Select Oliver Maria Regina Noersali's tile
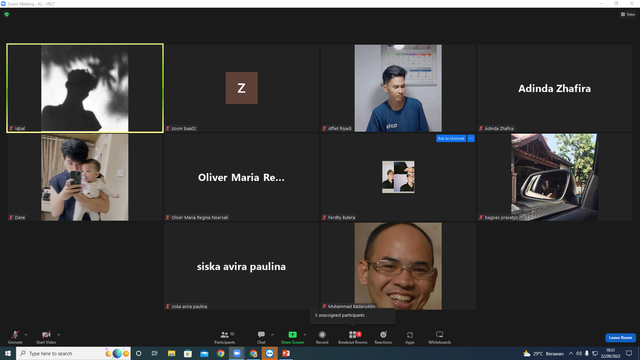640x360 pixels. [x=242, y=177]
